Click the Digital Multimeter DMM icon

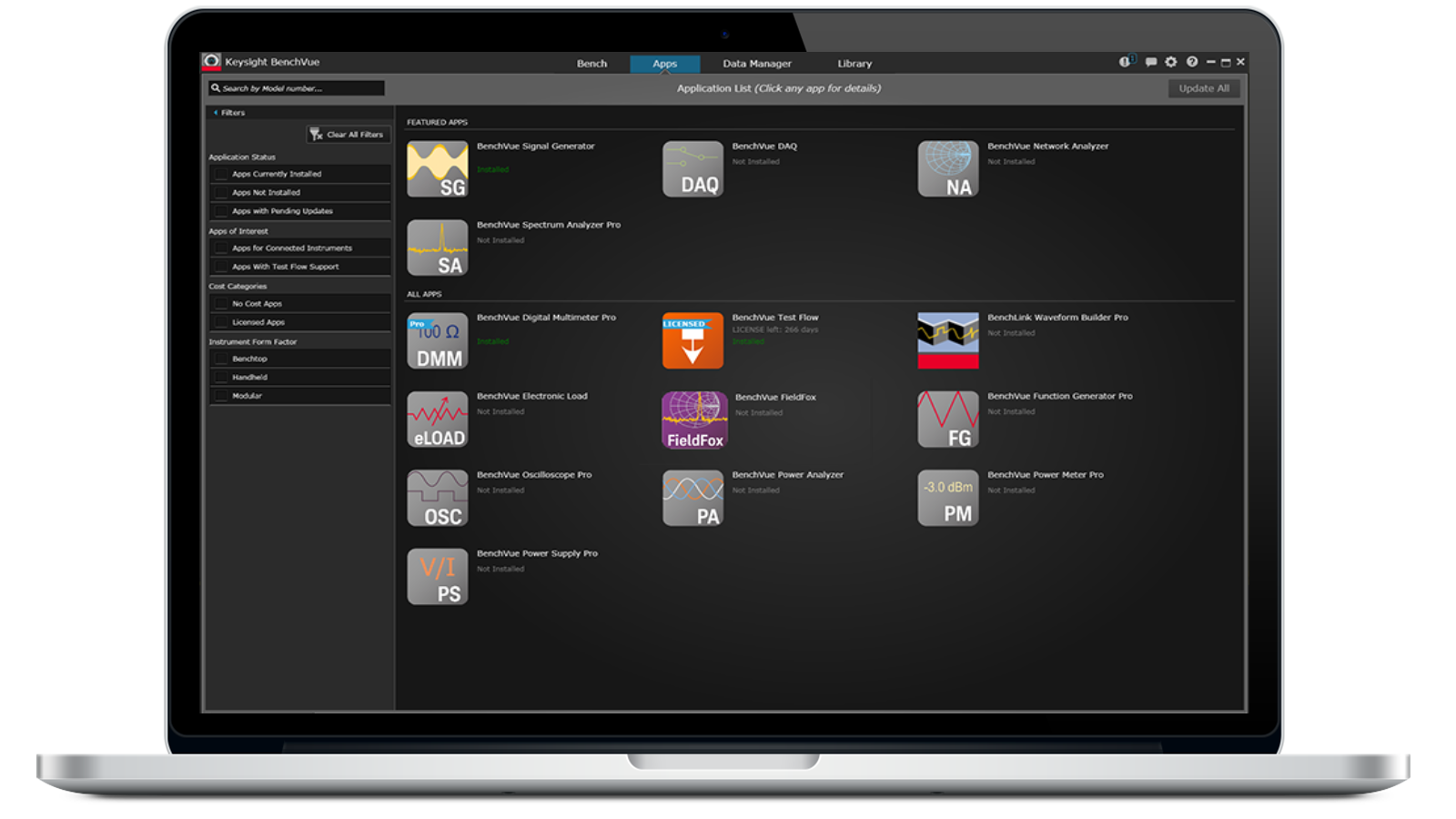(x=437, y=341)
